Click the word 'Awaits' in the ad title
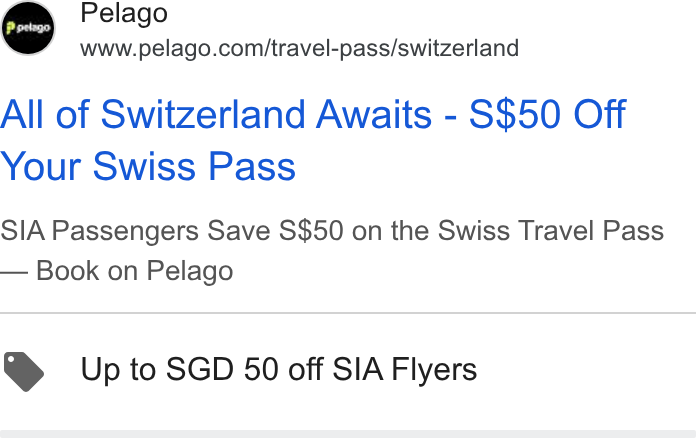 point(374,114)
